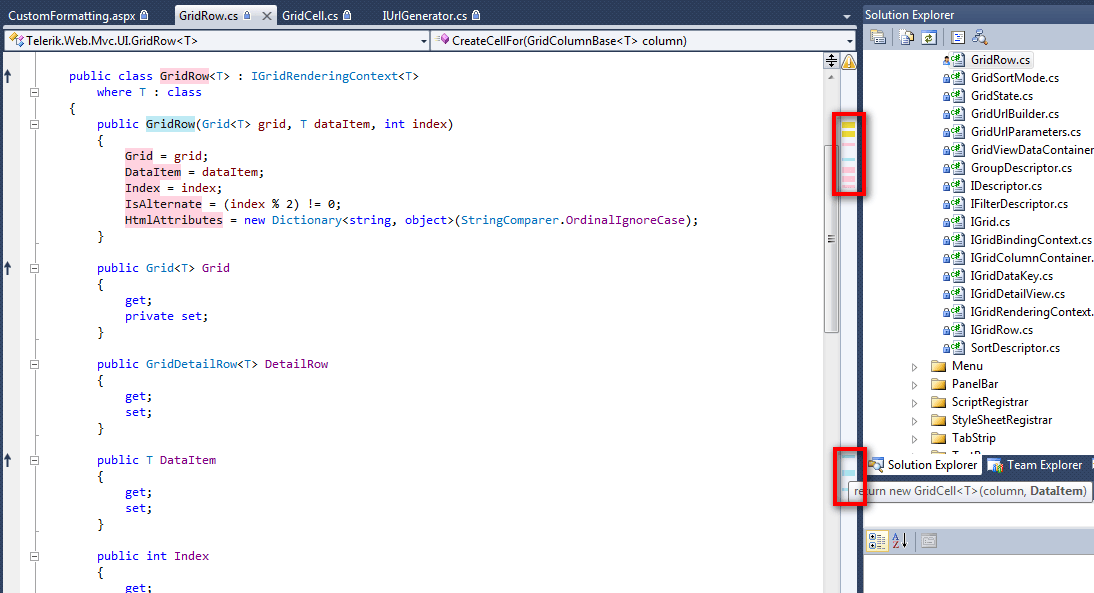
Task: Click lock icon beside IGrid.cs
Action: click(947, 223)
